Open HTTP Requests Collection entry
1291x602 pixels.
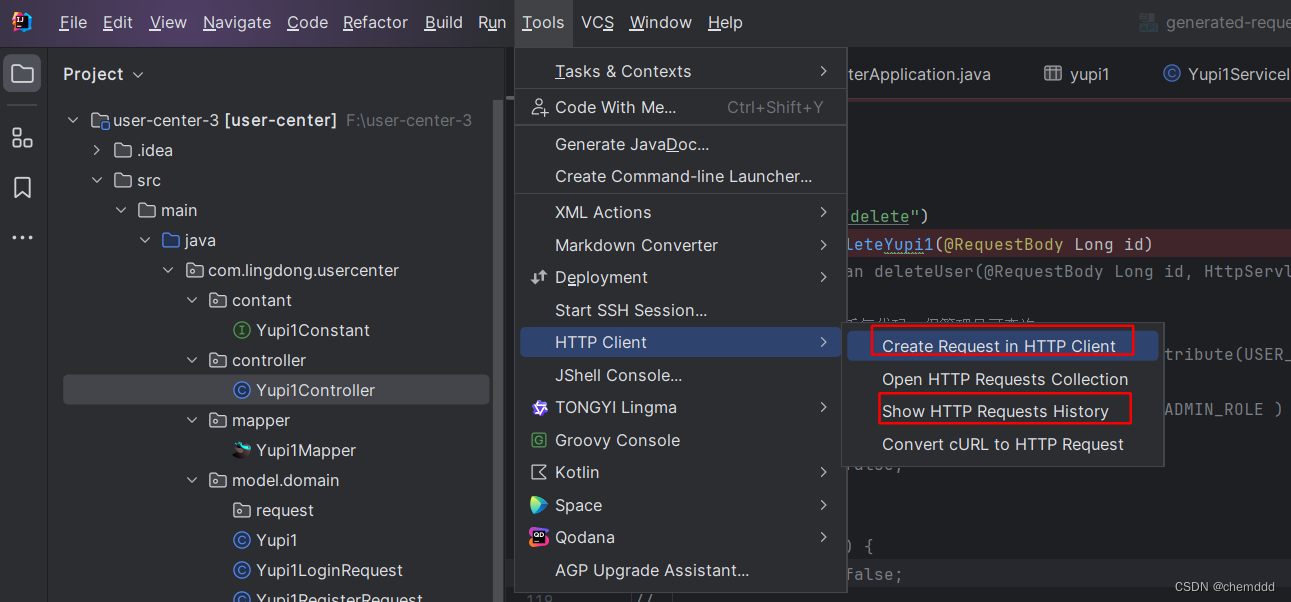pos(1004,379)
